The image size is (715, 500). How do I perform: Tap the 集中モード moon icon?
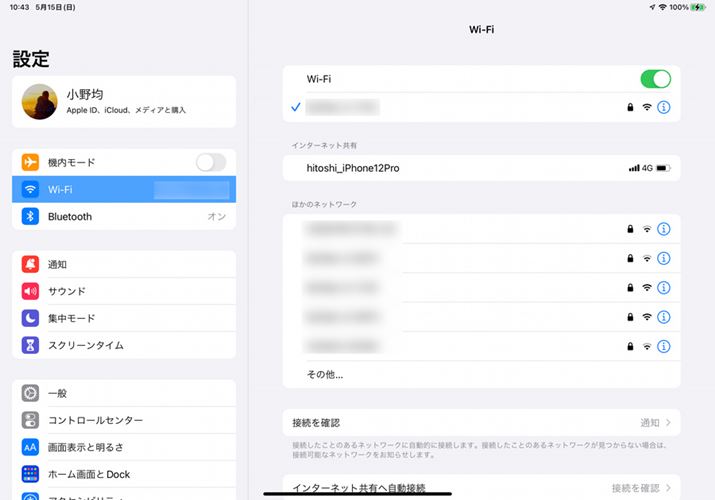coord(30,318)
